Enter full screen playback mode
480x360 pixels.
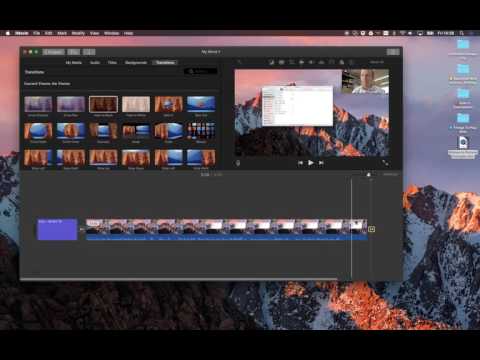(x=385, y=163)
